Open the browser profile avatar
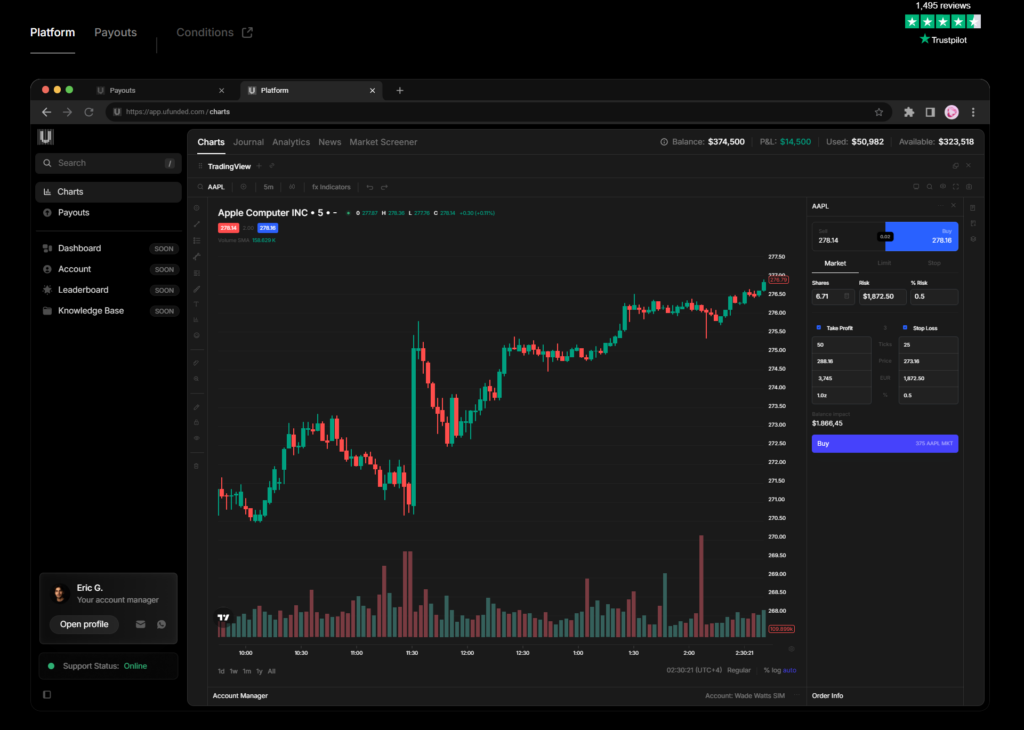 [x=952, y=112]
